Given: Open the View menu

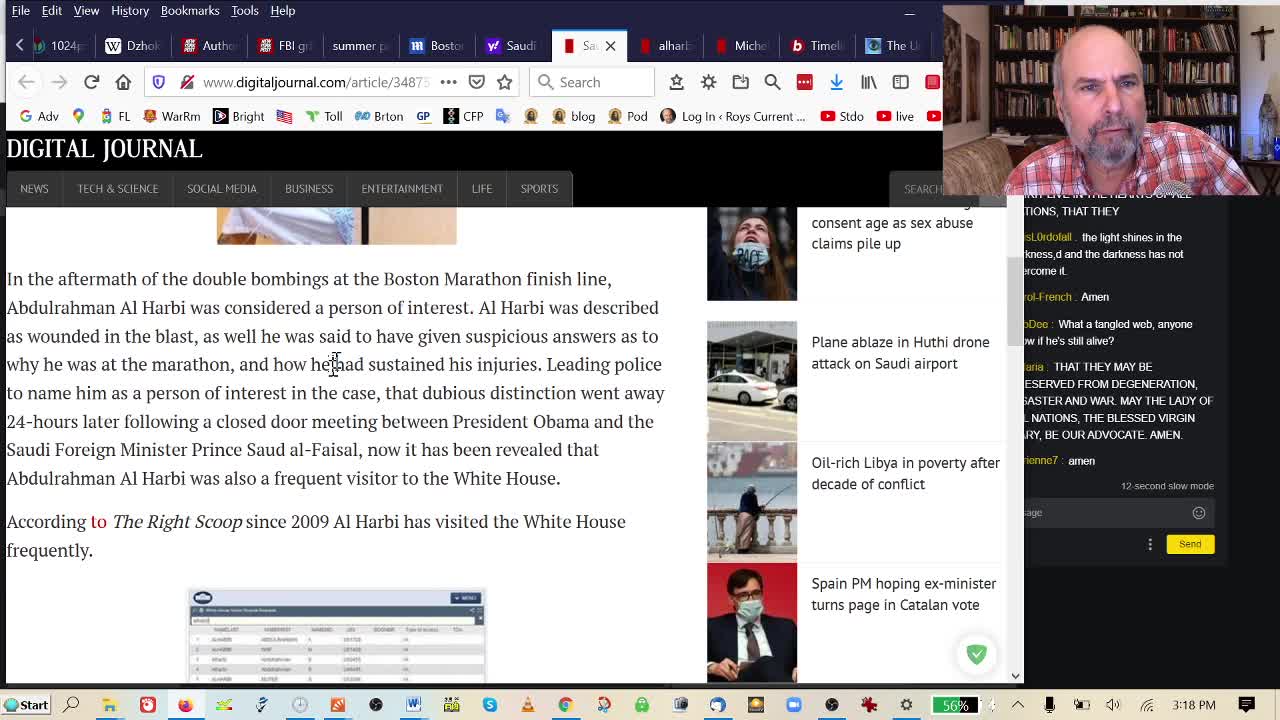Looking at the screenshot, I should (86, 11).
